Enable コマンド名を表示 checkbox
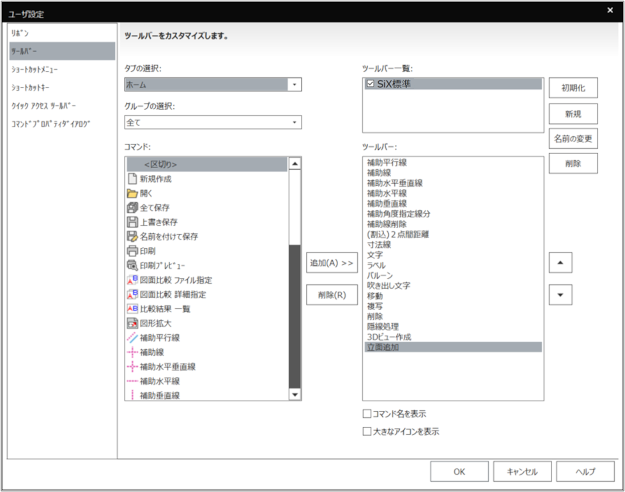 367,413
